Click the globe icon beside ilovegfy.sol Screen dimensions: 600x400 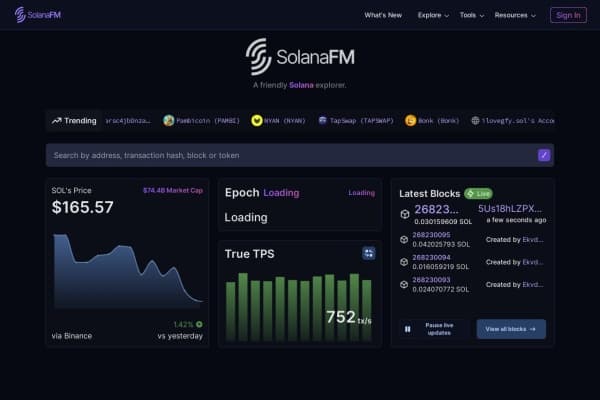click(x=475, y=121)
